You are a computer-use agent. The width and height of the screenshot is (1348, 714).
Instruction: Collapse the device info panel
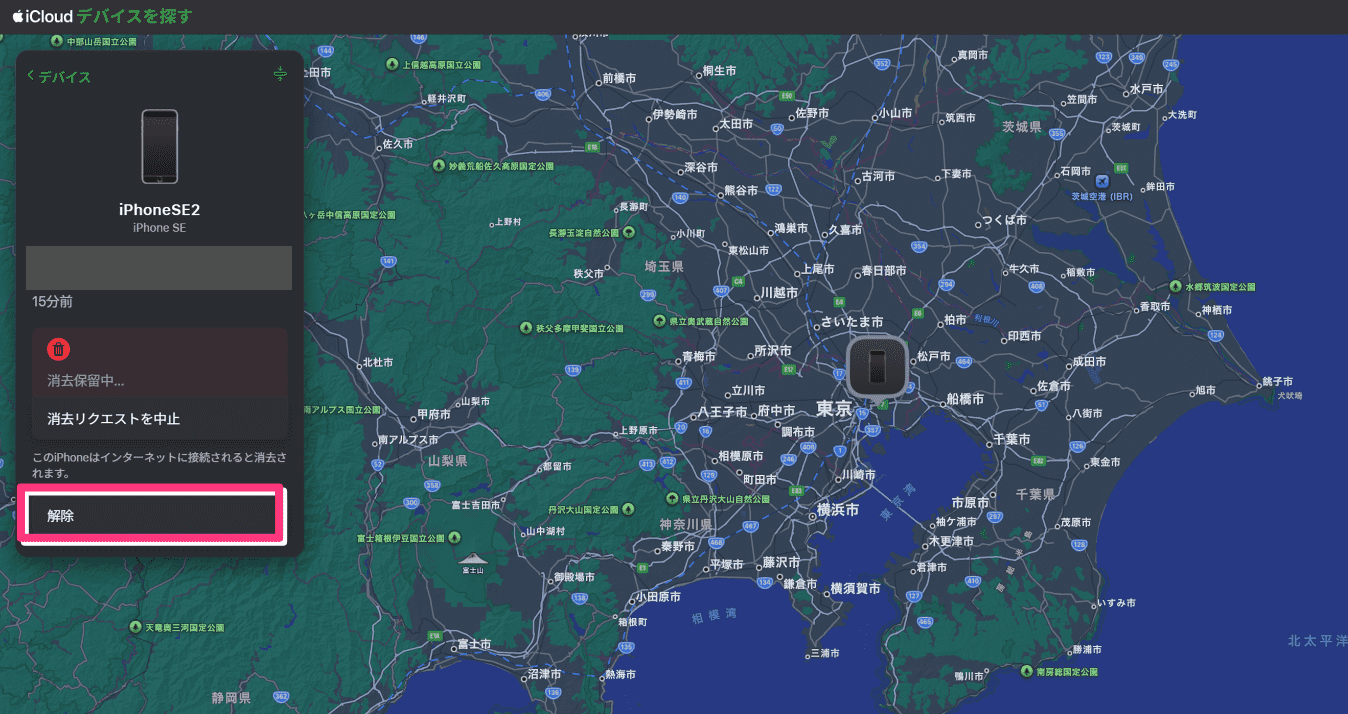pos(280,75)
